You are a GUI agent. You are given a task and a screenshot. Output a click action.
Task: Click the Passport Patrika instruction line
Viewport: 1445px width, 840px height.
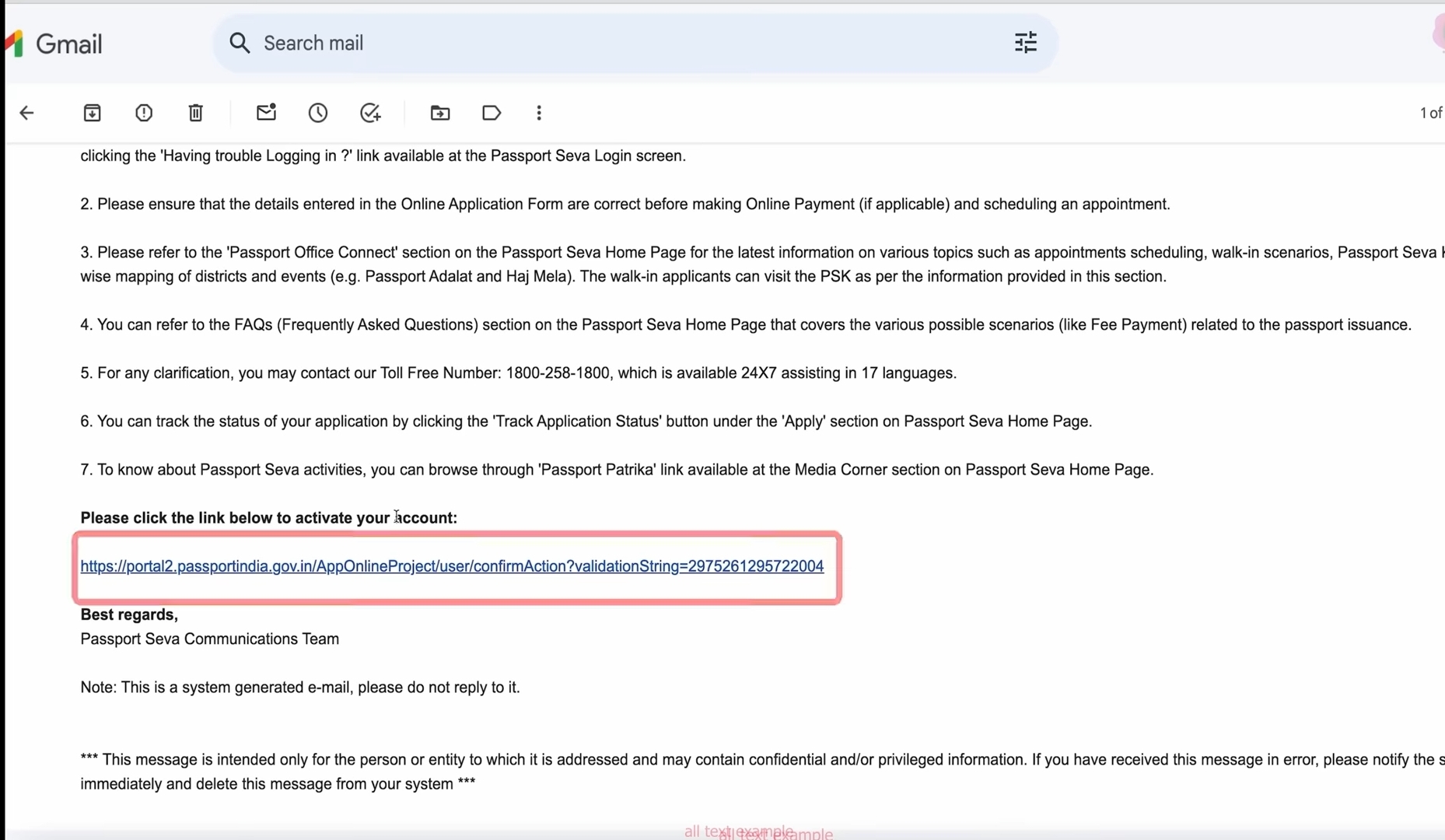(x=617, y=470)
